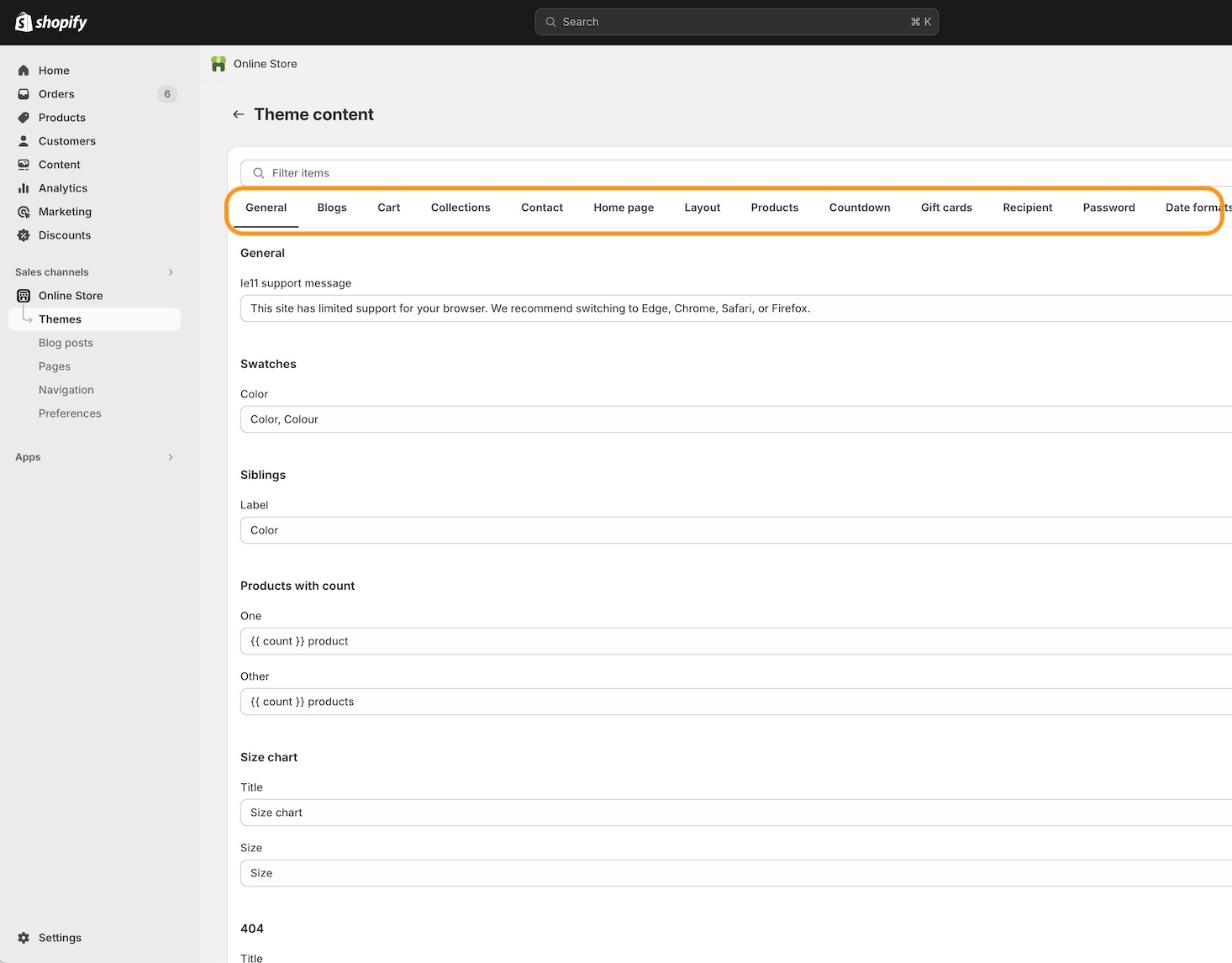The image size is (1232, 963).
Task: Click the Orders inbox icon
Action: coord(24,94)
